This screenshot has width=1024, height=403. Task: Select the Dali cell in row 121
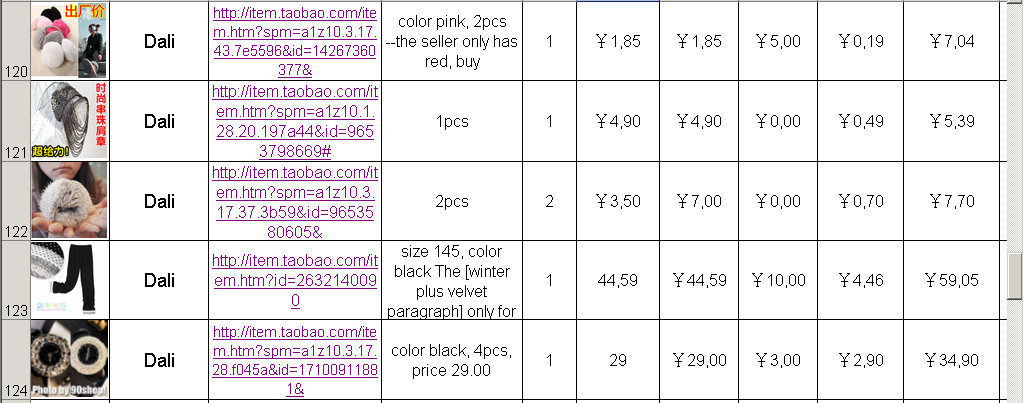coord(159,121)
